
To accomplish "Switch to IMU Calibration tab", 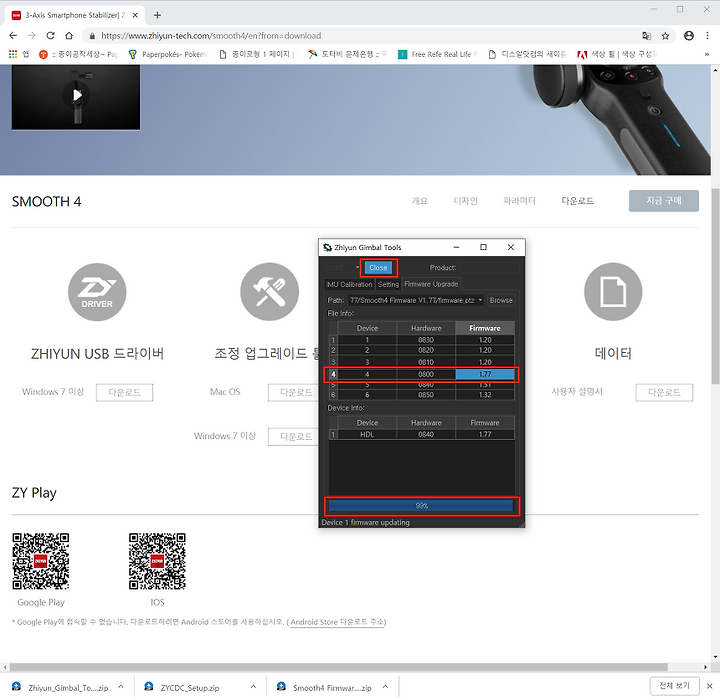I will 349,284.
